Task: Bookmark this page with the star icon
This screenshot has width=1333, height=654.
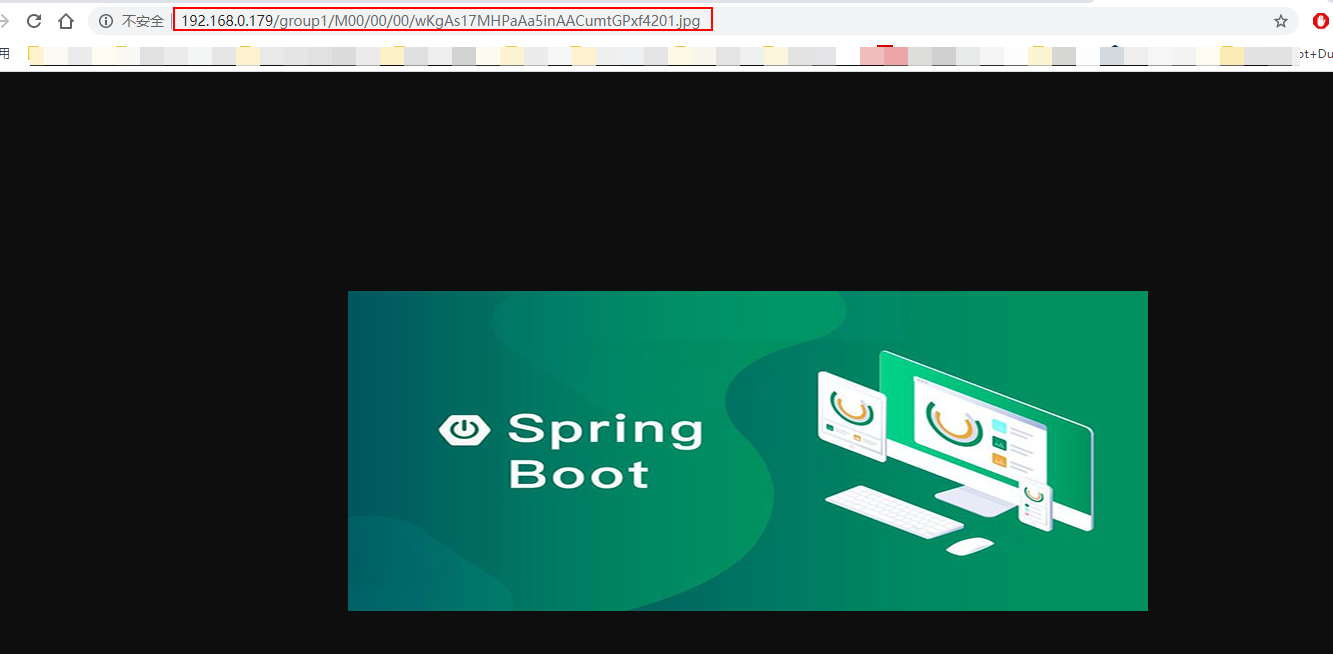Action: pyautogui.click(x=1280, y=21)
